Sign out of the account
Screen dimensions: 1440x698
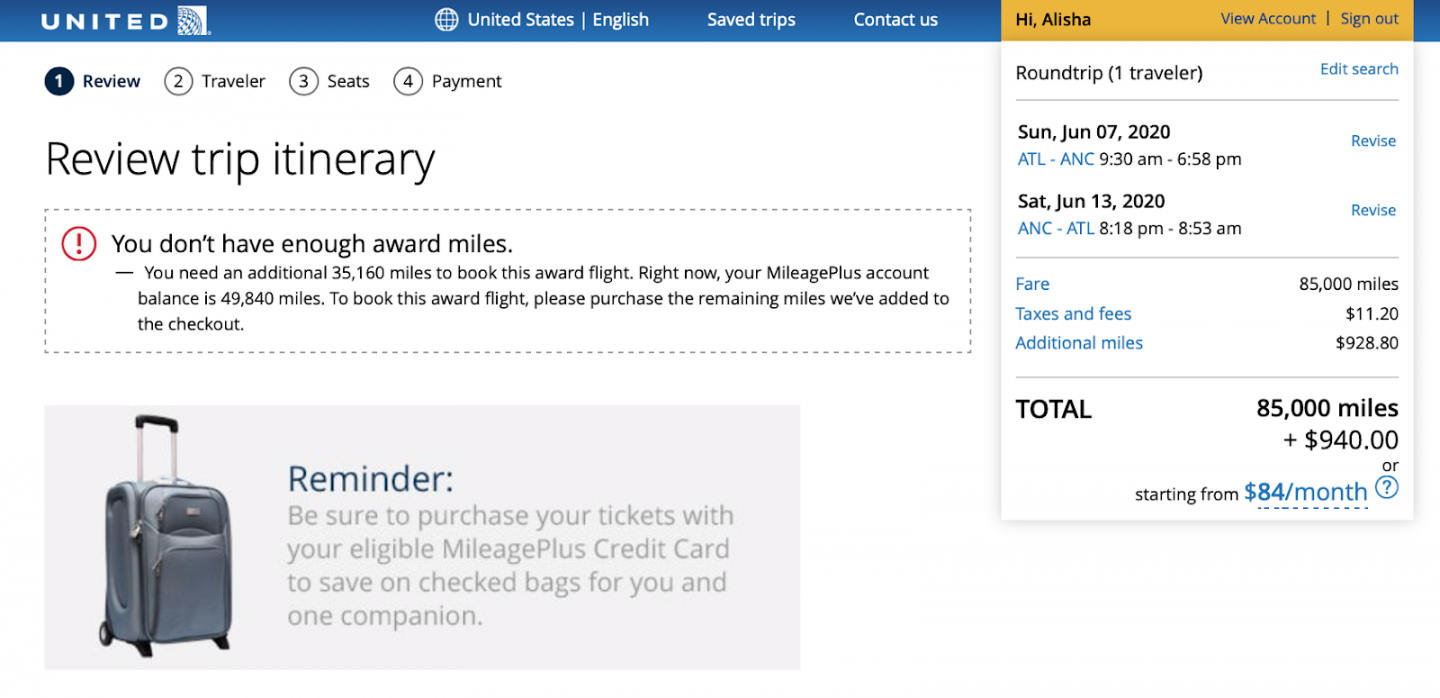(1369, 19)
